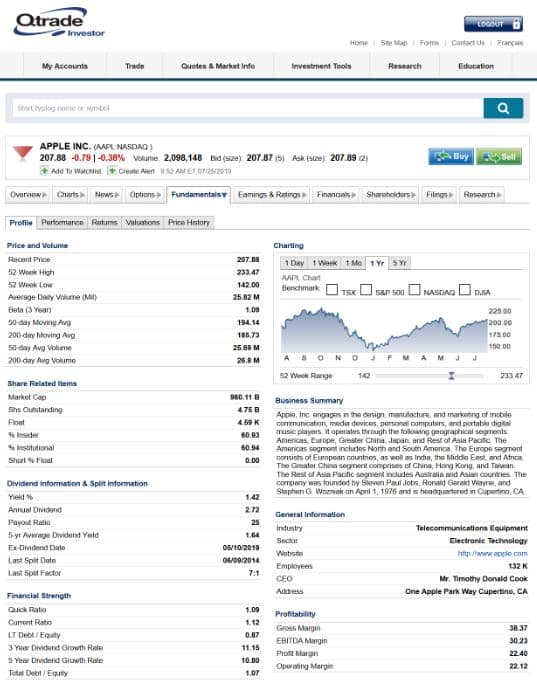Open the Research main navigation menu
The image size is (537, 681).
click(x=404, y=66)
